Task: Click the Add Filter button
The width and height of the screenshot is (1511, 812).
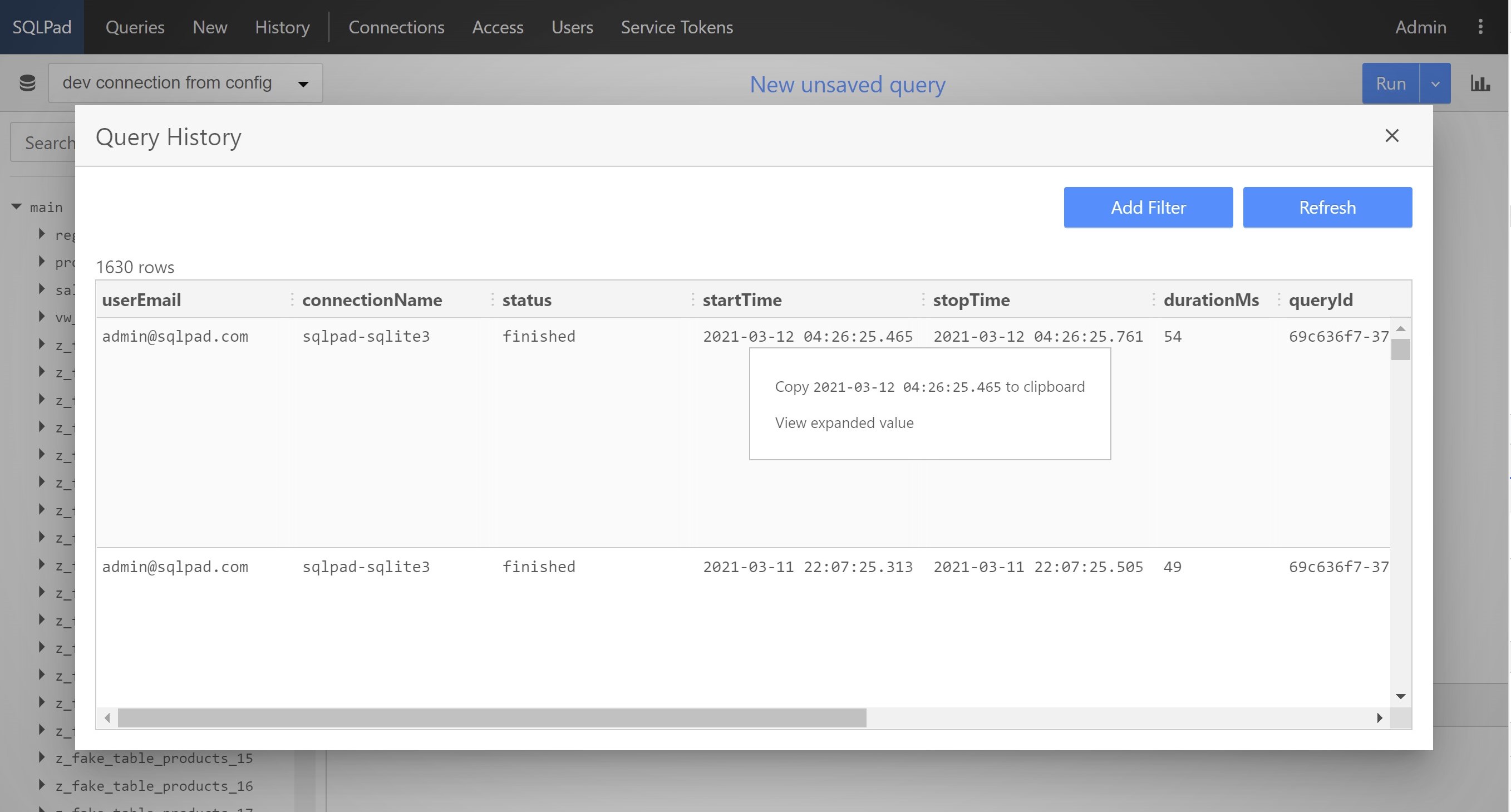Action: pyautogui.click(x=1148, y=207)
